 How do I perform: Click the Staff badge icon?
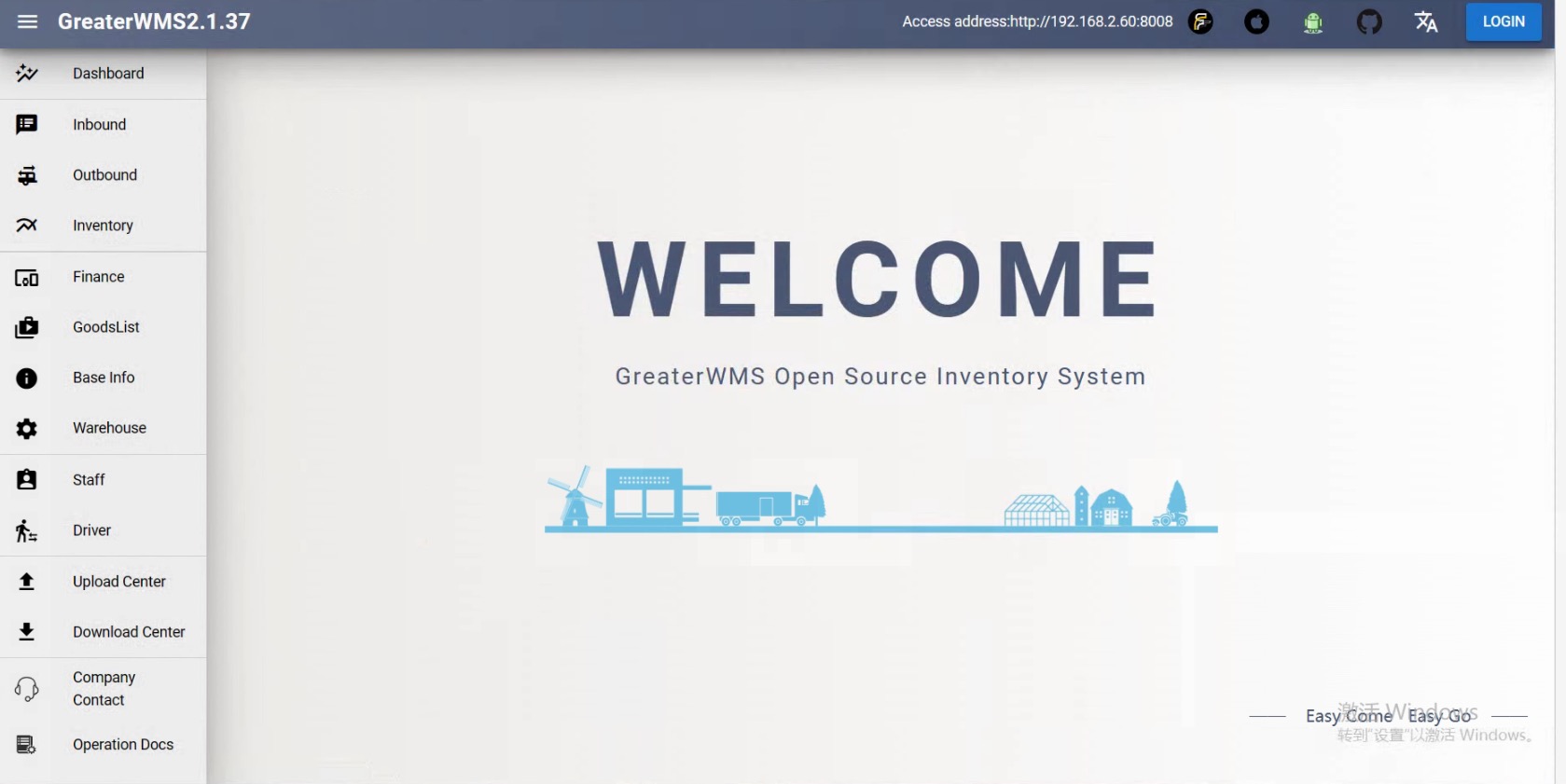pyautogui.click(x=27, y=479)
